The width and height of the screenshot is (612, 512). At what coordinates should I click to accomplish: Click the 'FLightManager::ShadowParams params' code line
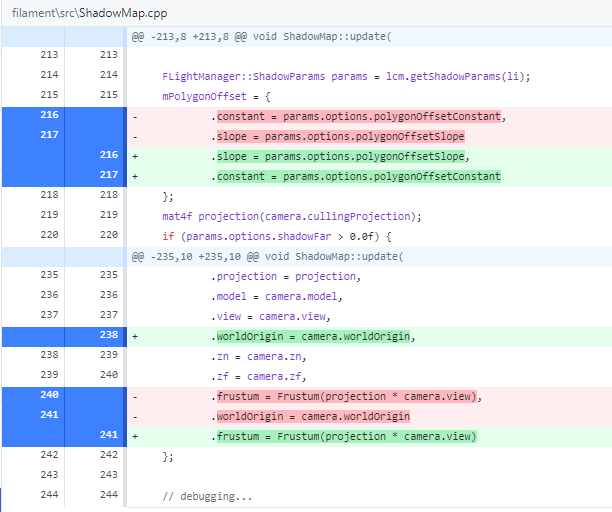coord(346,76)
